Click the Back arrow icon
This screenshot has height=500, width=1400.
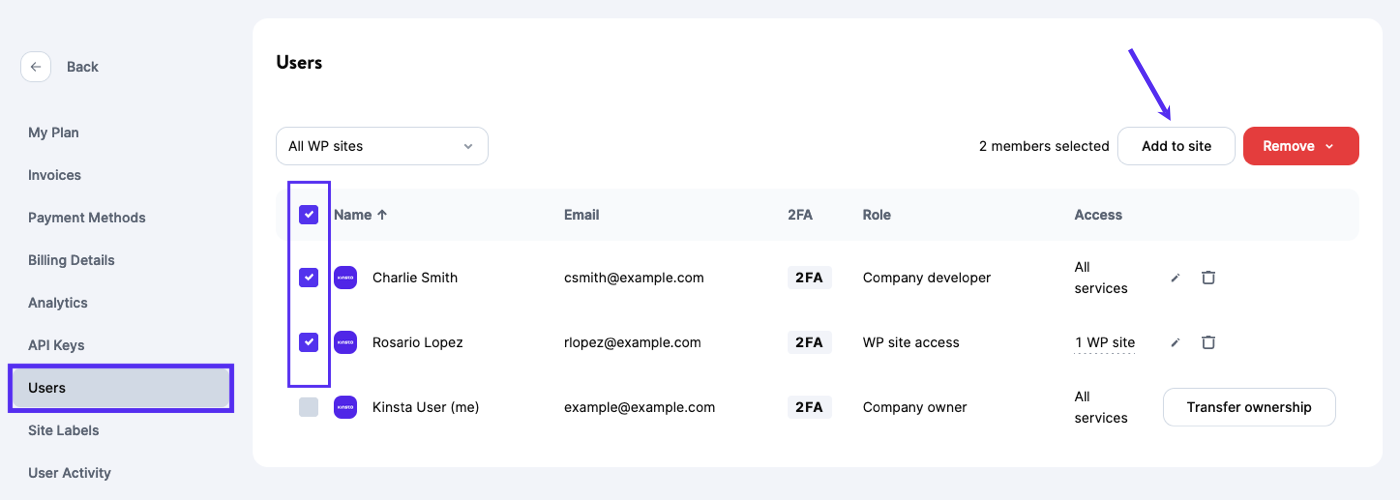[36, 67]
